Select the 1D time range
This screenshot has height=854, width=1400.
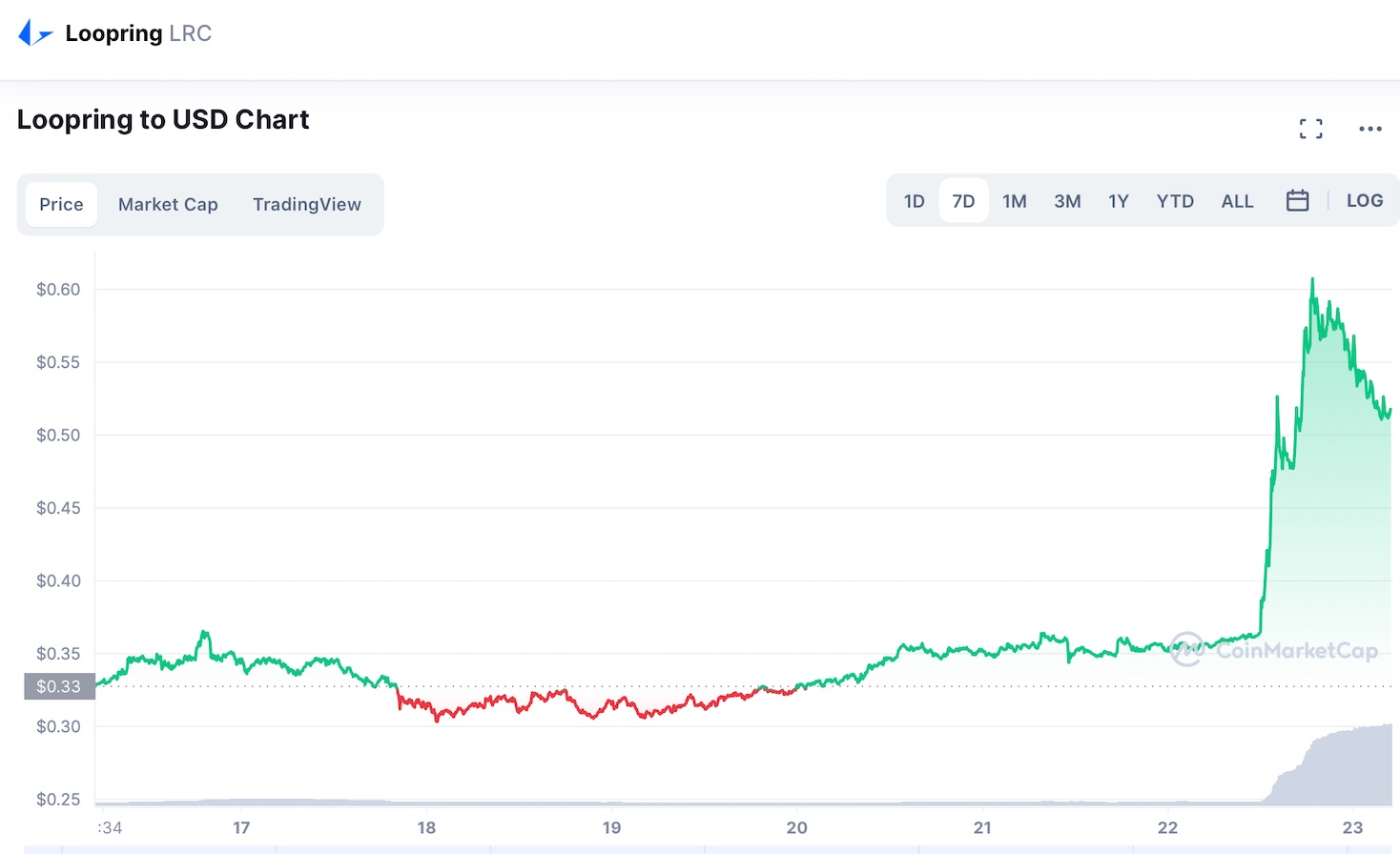pyautogui.click(x=915, y=201)
